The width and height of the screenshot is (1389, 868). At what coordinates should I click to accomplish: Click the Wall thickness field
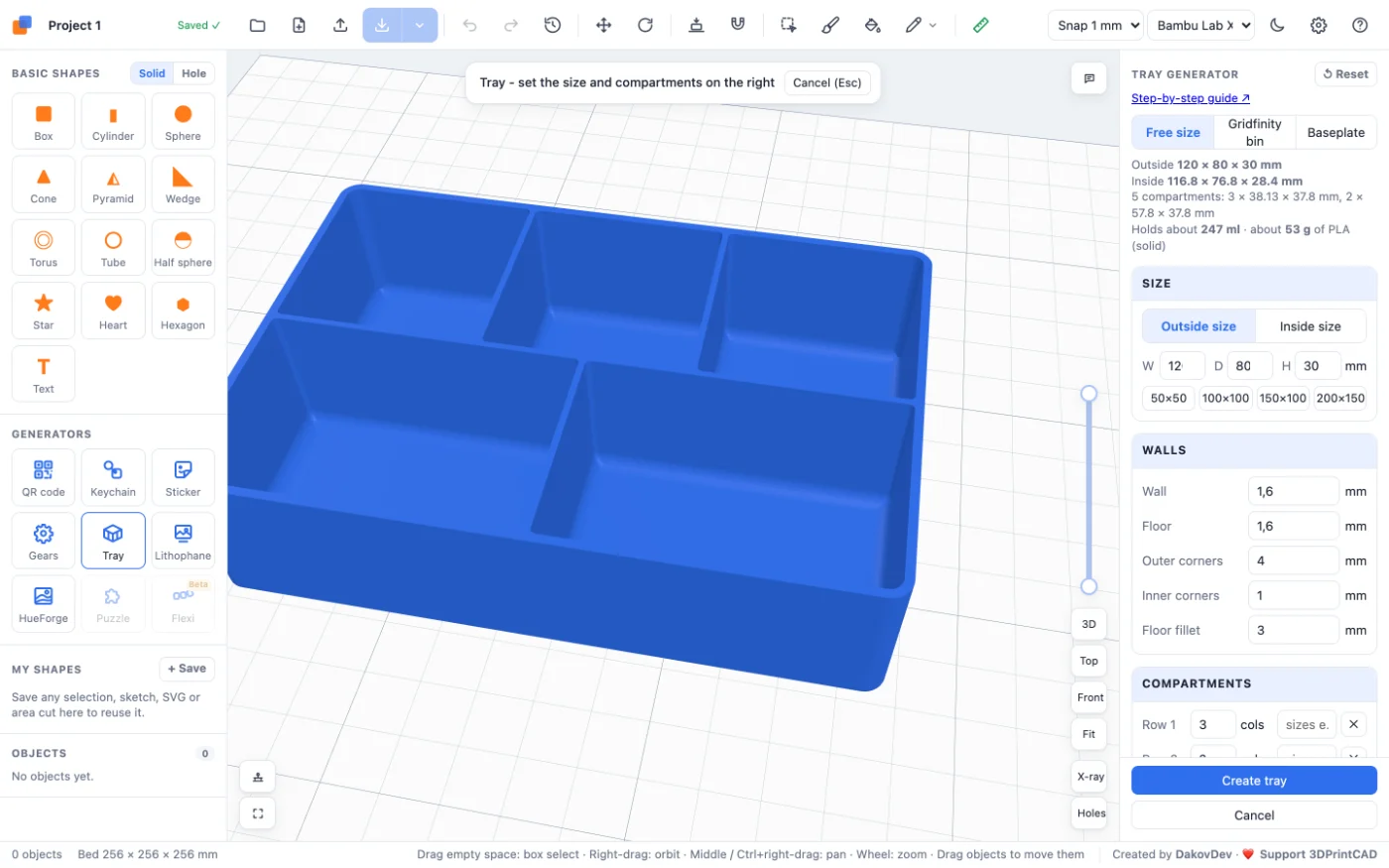pyautogui.click(x=1293, y=491)
